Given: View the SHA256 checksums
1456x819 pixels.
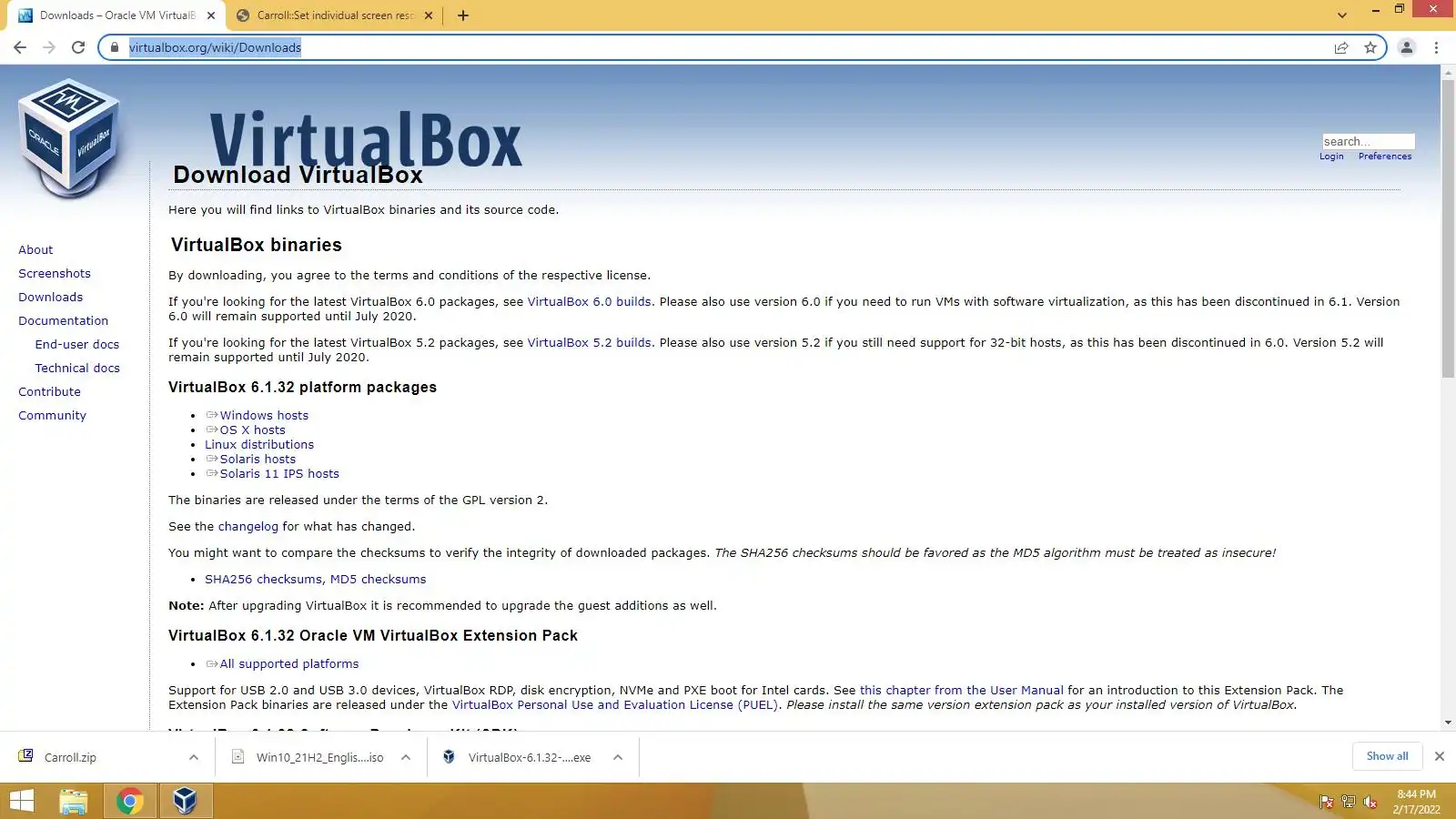Looking at the screenshot, I should [263, 579].
